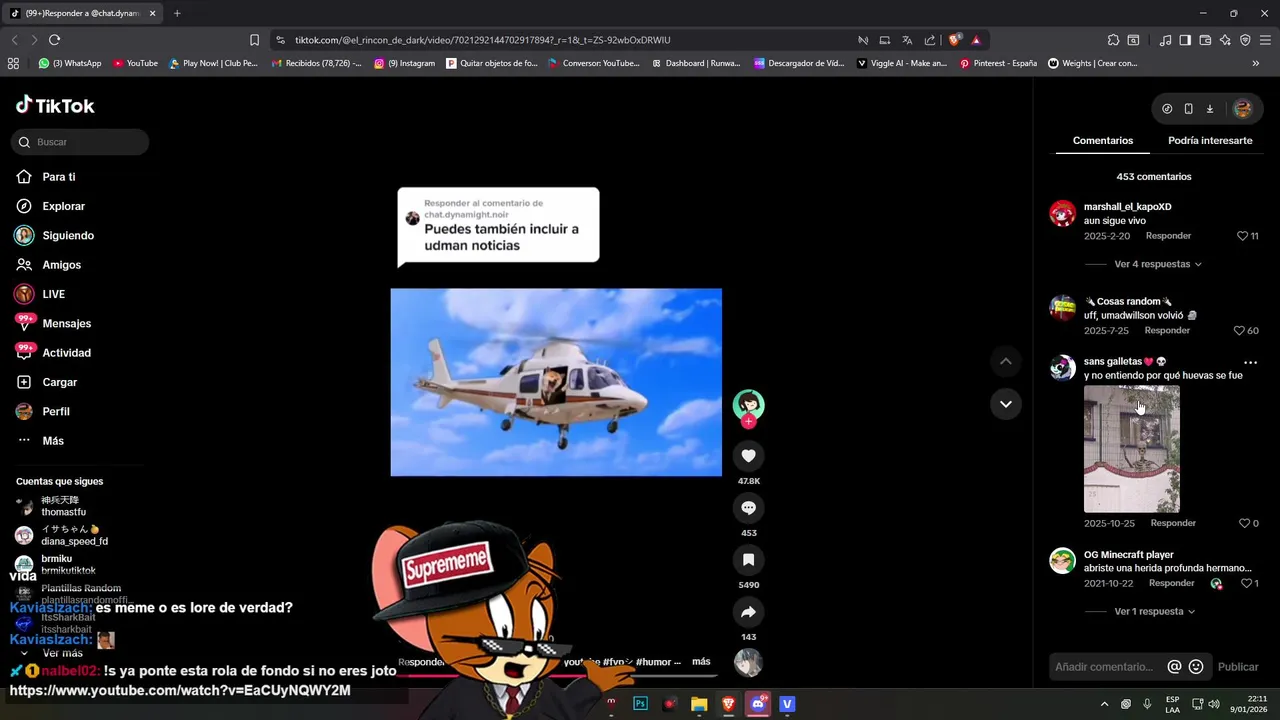Screen dimensions: 1280x720
Task: Save the video with the bookmark icon
Action: coord(748,560)
